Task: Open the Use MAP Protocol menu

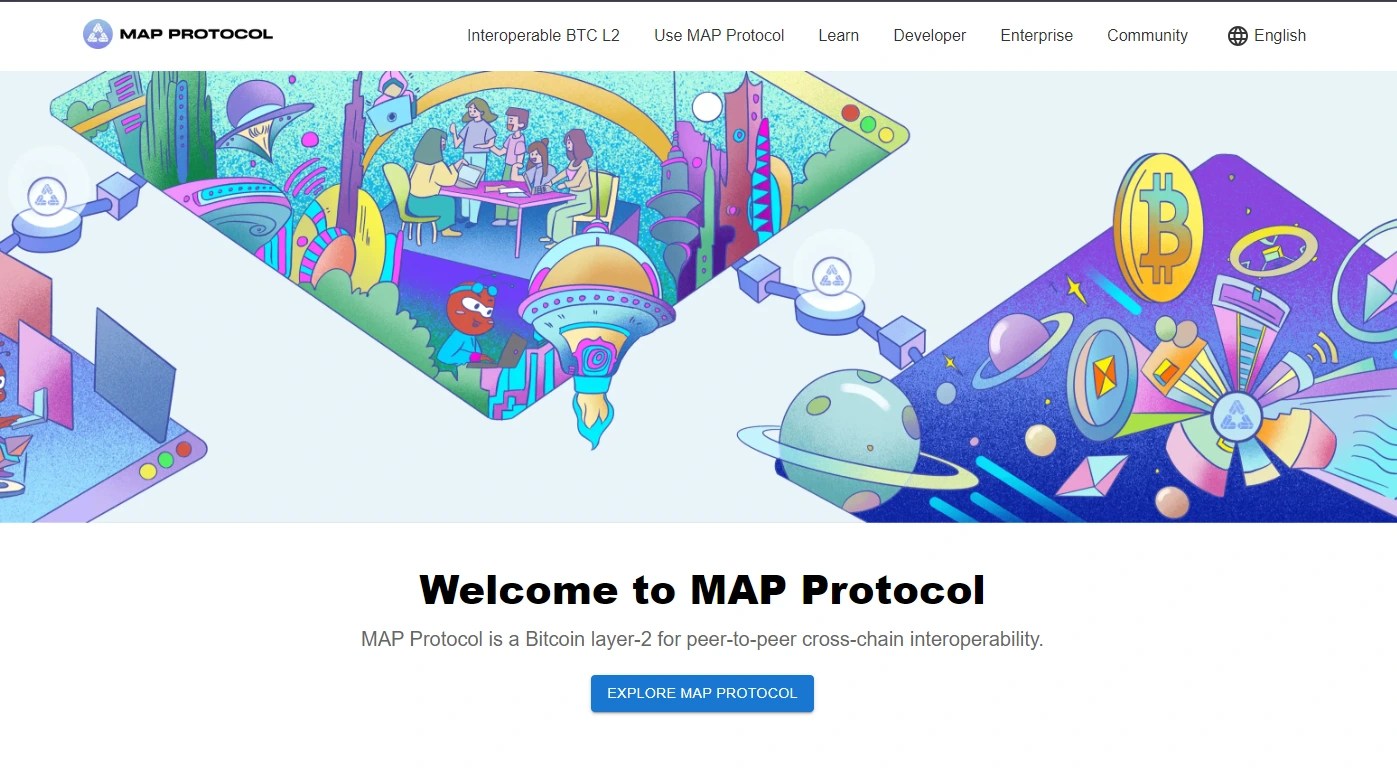Action: (x=719, y=36)
